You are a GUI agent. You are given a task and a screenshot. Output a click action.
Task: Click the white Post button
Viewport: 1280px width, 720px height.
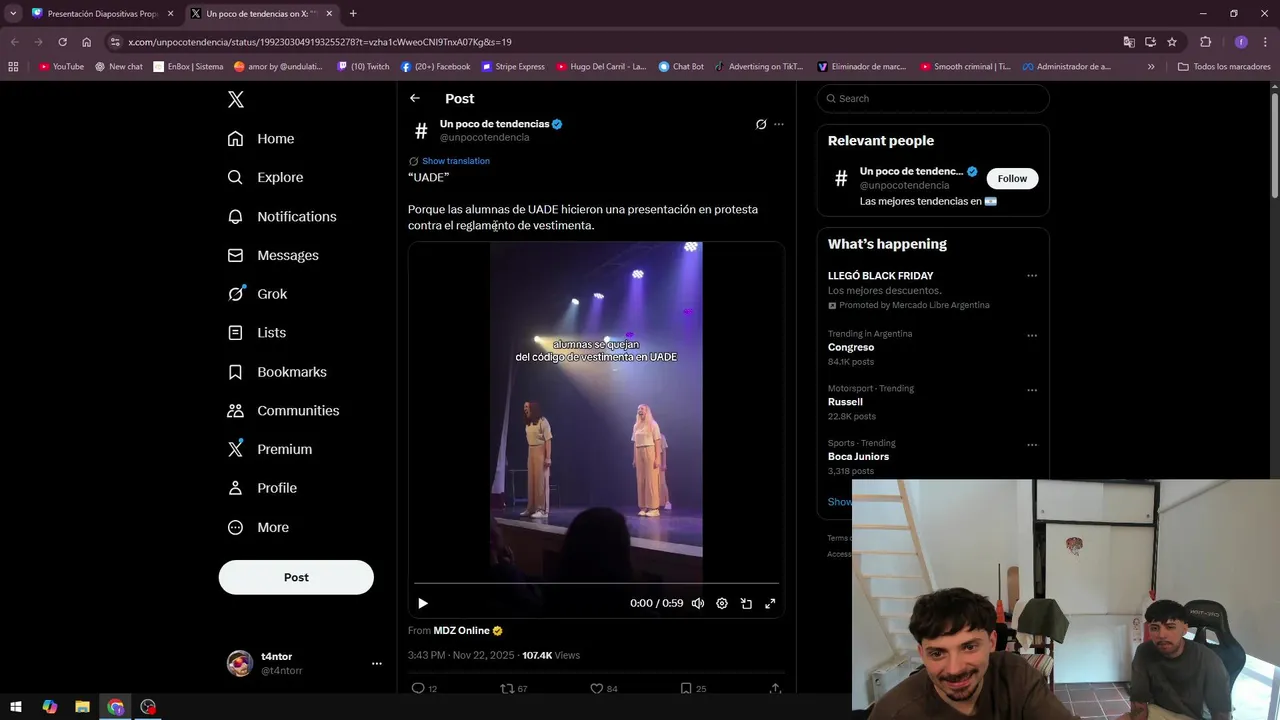pos(296,577)
